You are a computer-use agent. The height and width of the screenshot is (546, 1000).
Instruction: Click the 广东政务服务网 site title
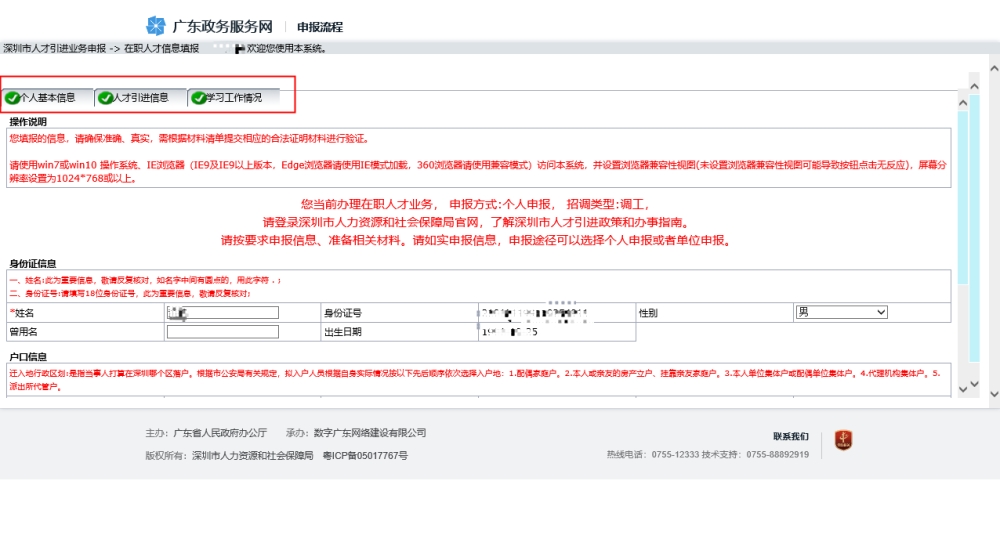click(x=223, y=26)
